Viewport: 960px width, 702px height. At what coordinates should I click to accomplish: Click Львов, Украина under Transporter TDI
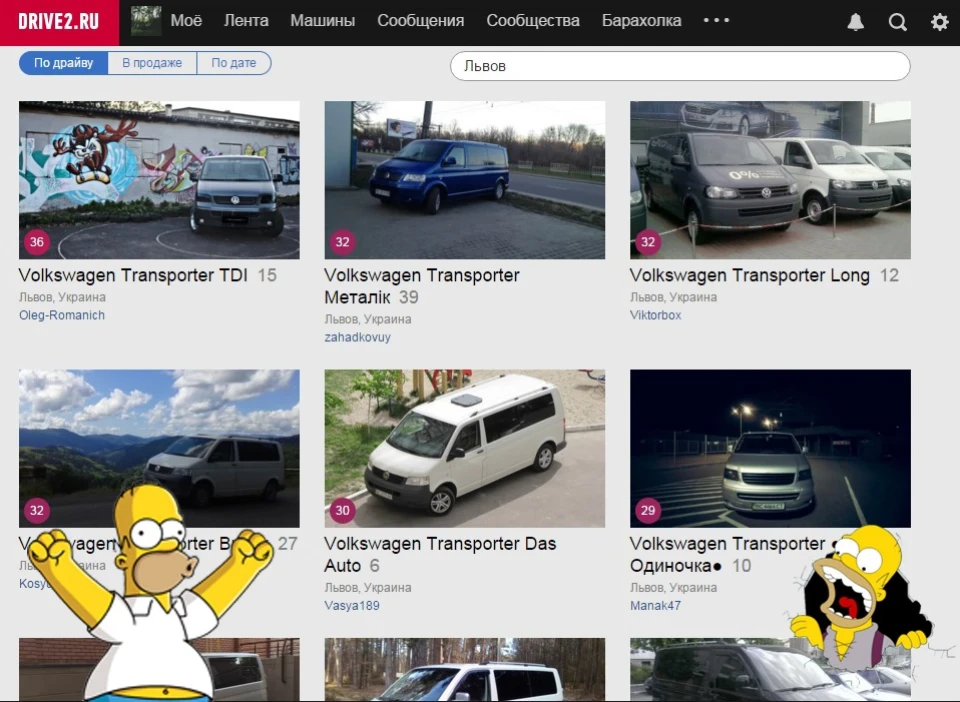coord(62,297)
